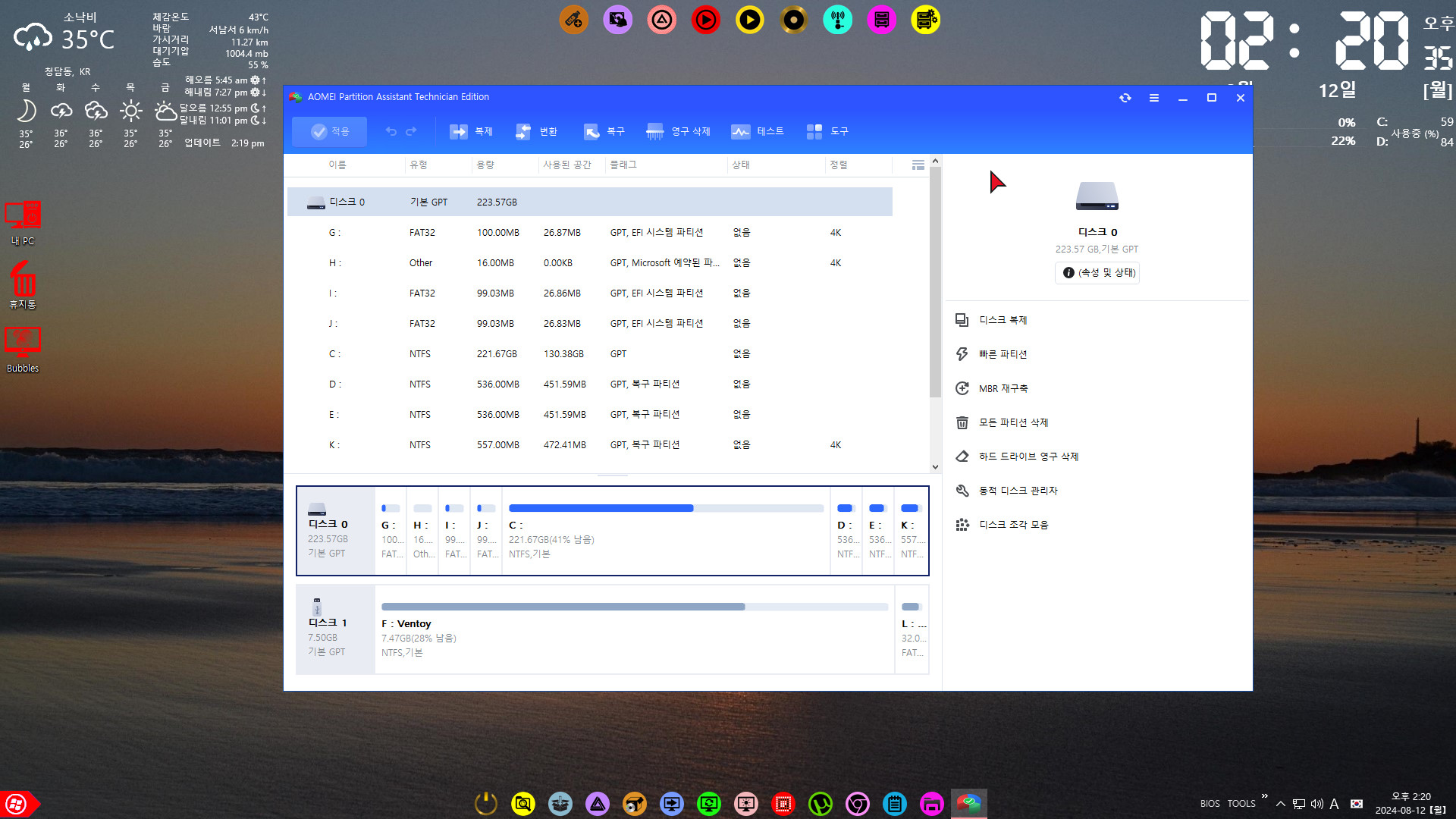
Task: Click 디스크 복제 (Disk Clone) option
Action: pos(991,320)
